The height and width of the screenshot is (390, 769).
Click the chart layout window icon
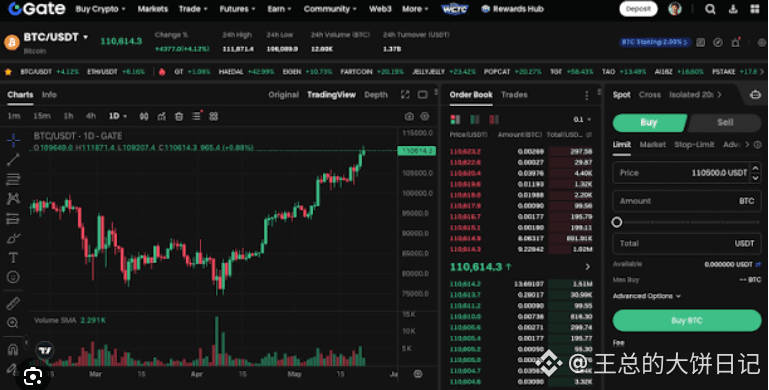(x=422, y=94)
